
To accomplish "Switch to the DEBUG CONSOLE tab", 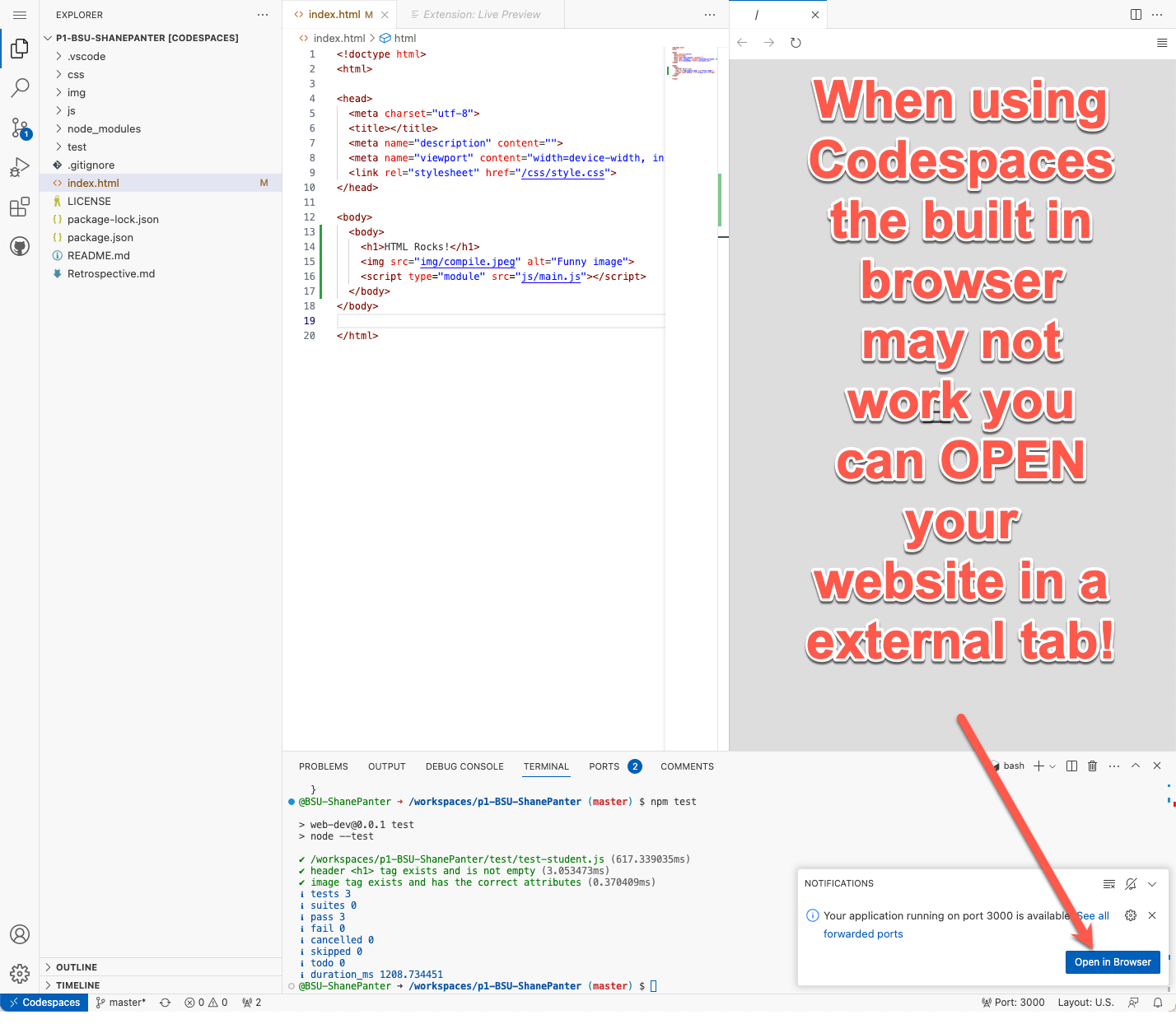I will click(x=464, y=766).
